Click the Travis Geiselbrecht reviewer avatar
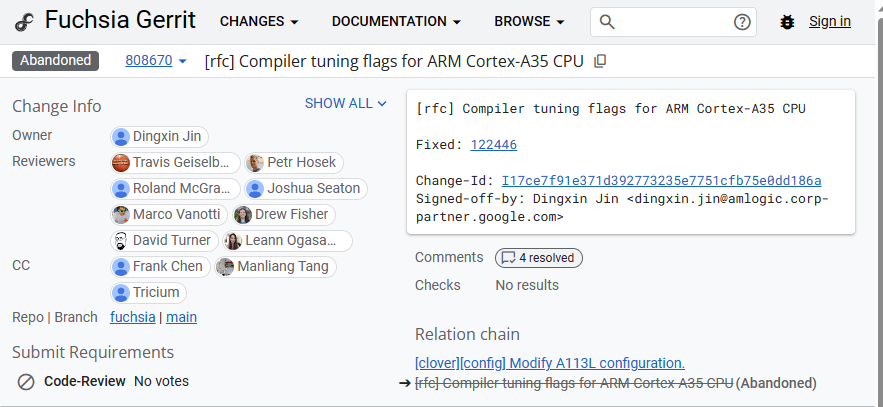 pos(121,162)
